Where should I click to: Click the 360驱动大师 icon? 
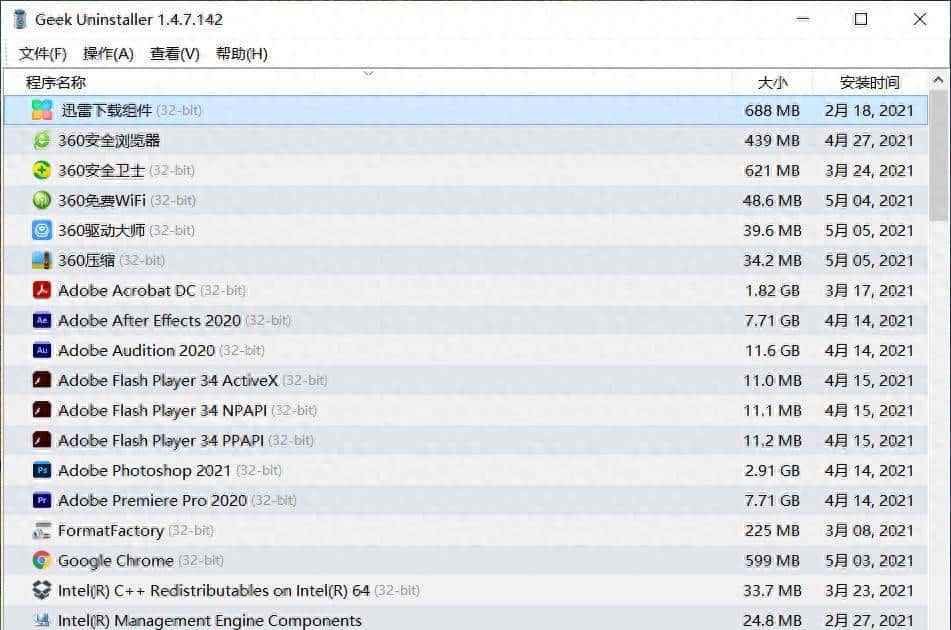coord(42,230)
